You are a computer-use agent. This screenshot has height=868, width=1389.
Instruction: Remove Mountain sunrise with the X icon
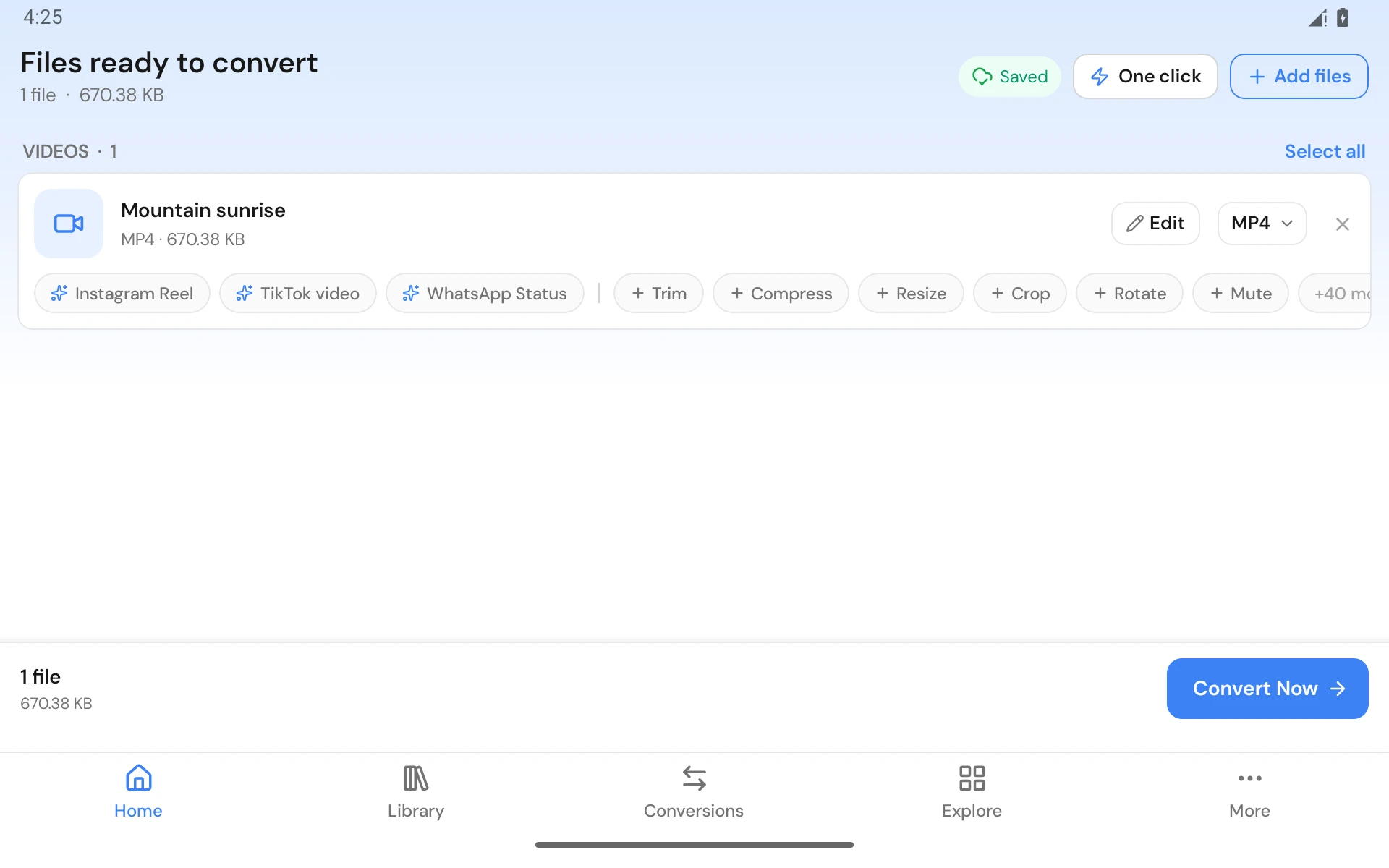coord(1342,224)
